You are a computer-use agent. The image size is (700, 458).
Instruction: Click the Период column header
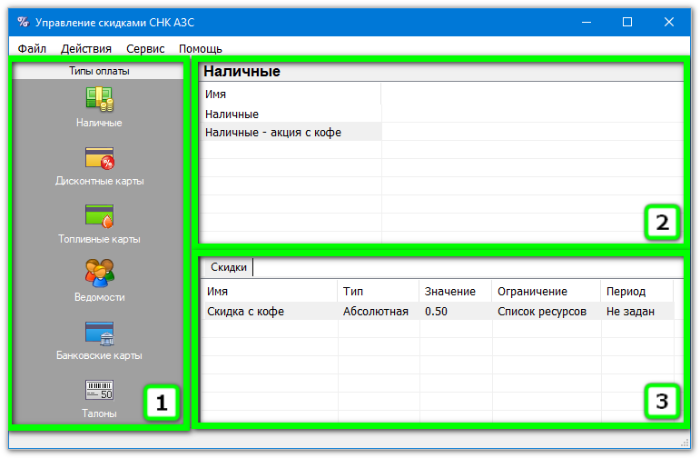click(625, 291)
